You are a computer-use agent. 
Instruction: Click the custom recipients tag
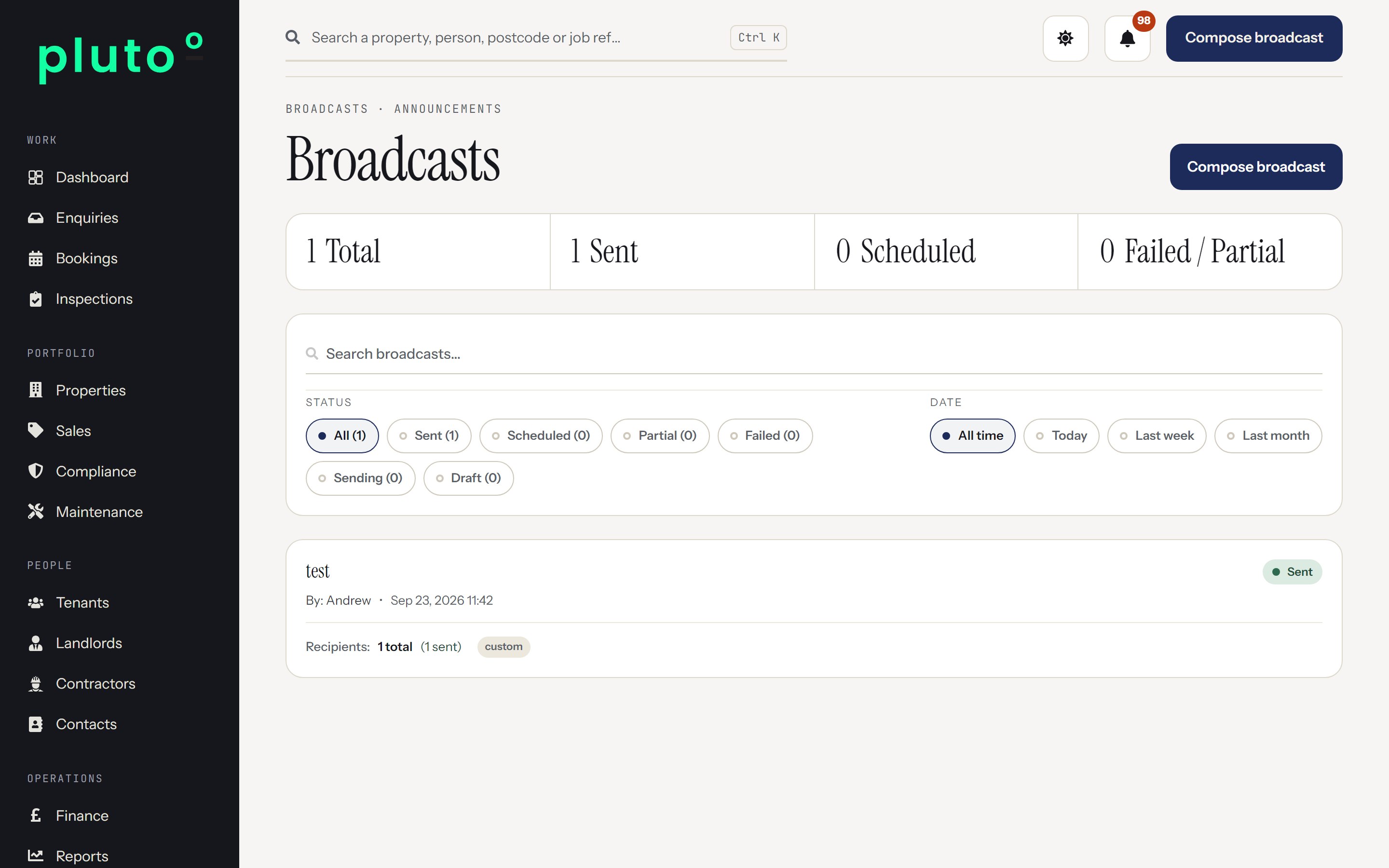[504, 647]
